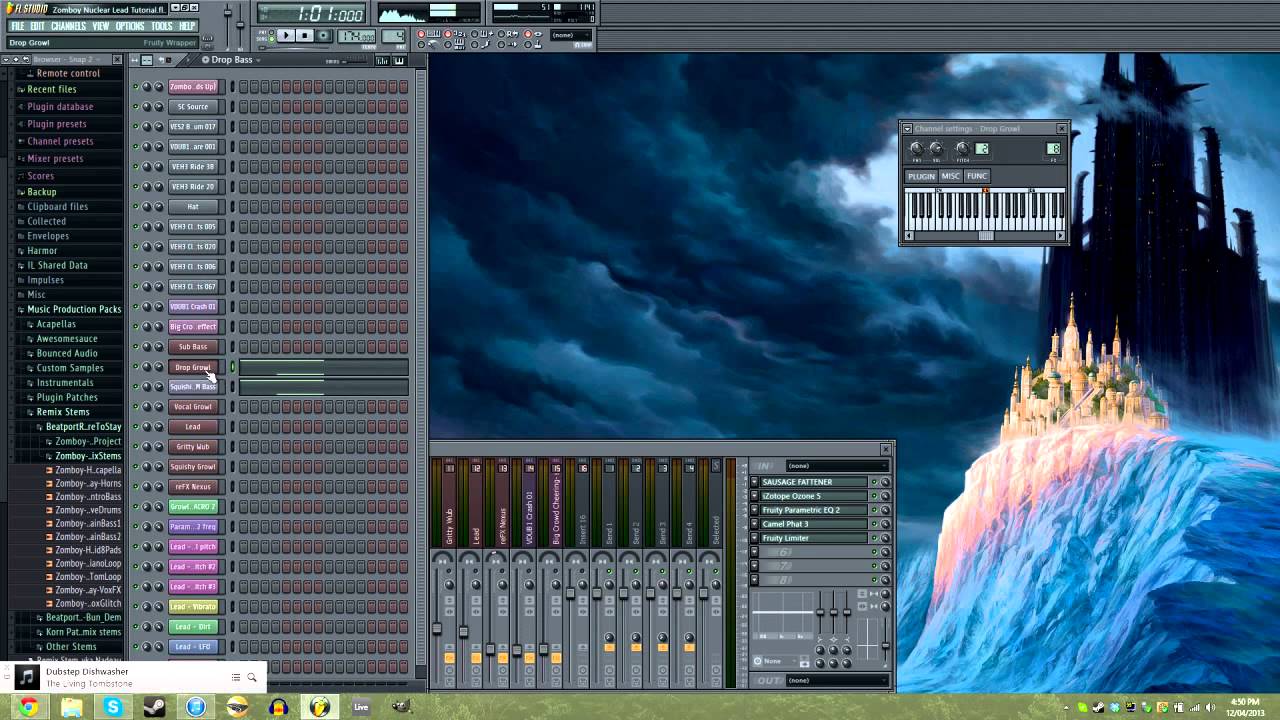Image resolution: width=1280 pixels, height=720 pixels.
Task: Open File Explorer folder in the taskbar
Action: coord(71,707)
